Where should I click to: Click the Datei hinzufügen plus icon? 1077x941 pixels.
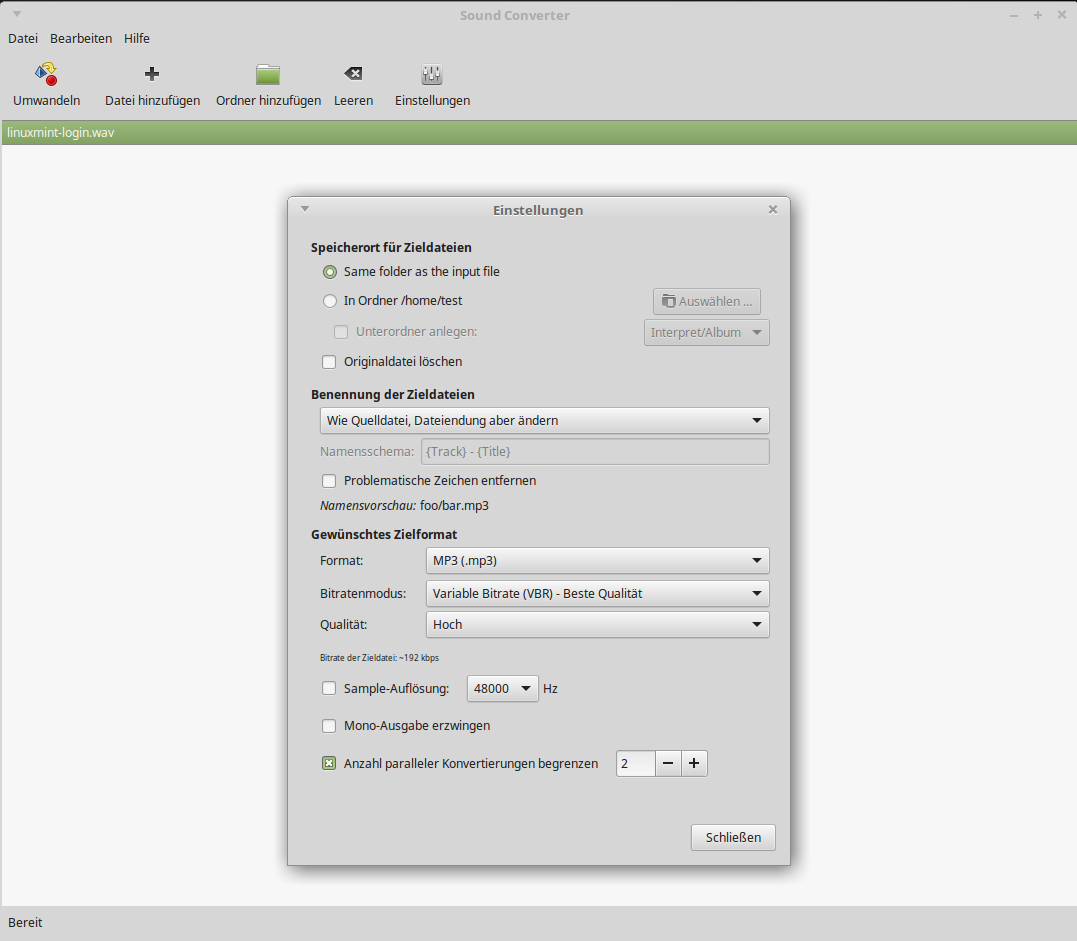(x=152, y=73)
